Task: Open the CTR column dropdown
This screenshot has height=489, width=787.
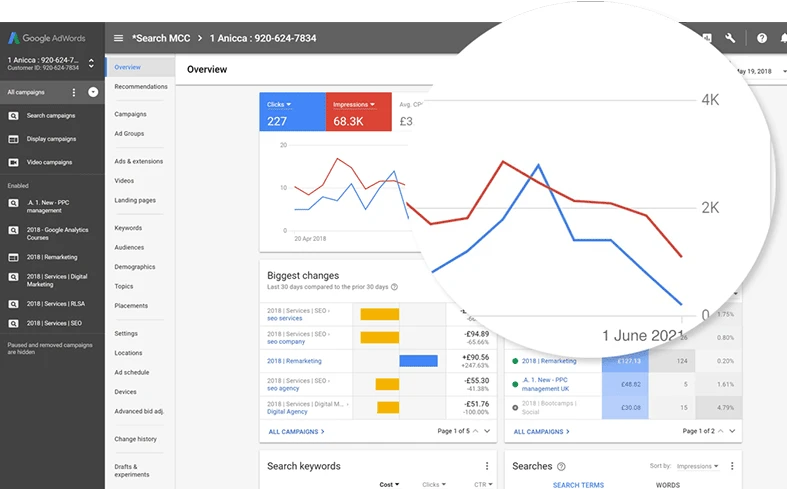Action: pyautogui.click(x=483, y=484)
